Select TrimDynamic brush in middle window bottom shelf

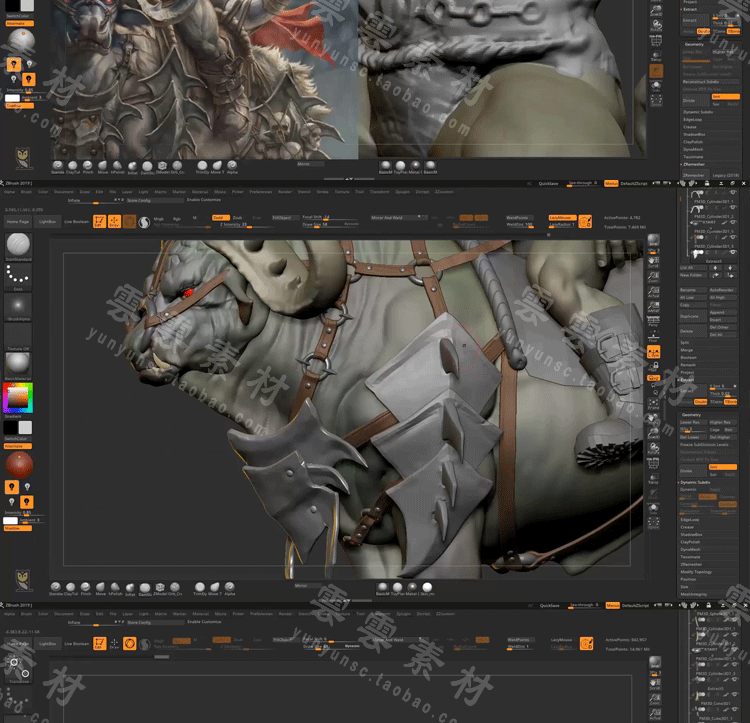pyautogui.click(x=200, y=587)
